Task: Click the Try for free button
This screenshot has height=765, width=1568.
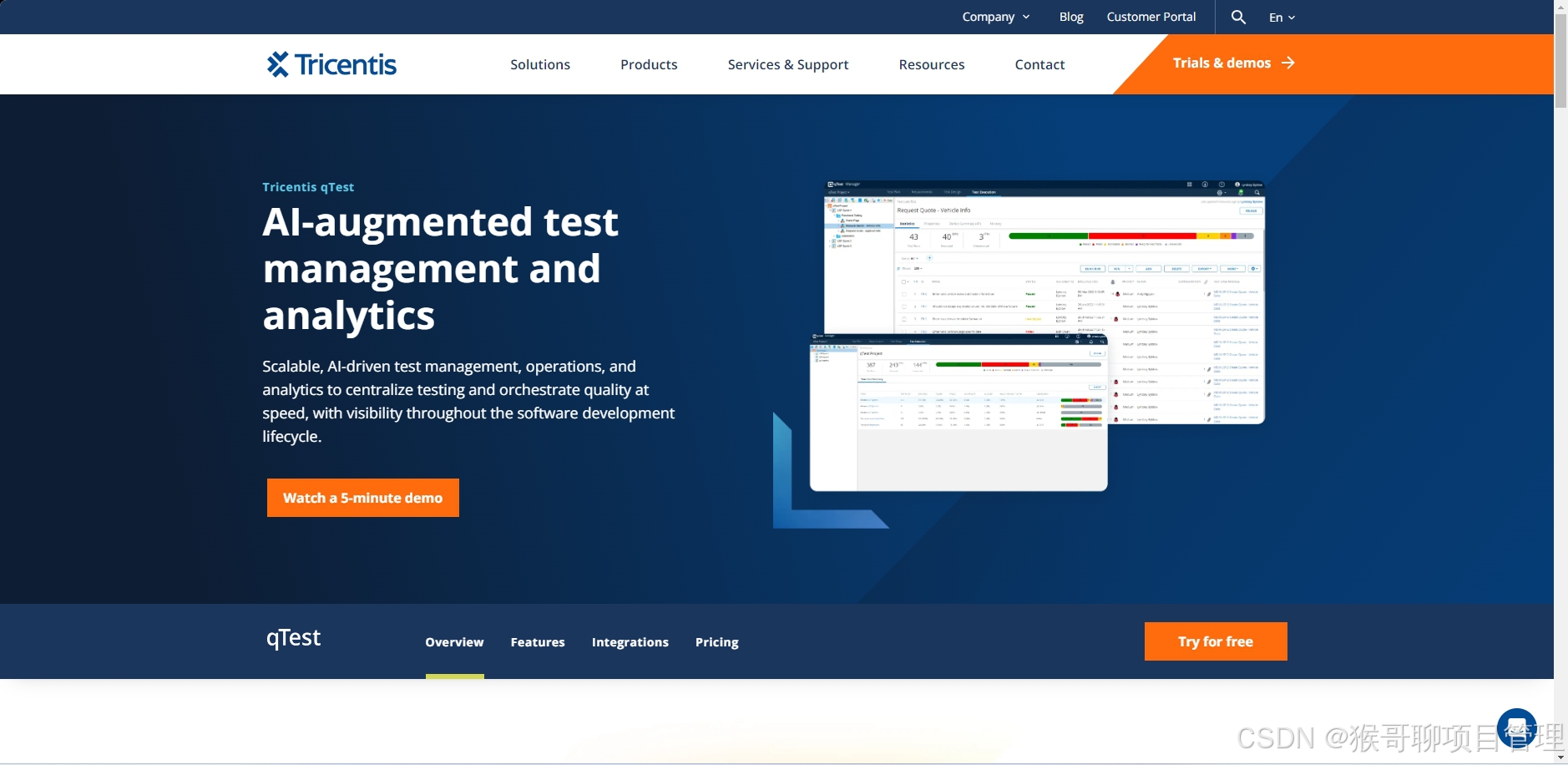Action: point(1216,641)
